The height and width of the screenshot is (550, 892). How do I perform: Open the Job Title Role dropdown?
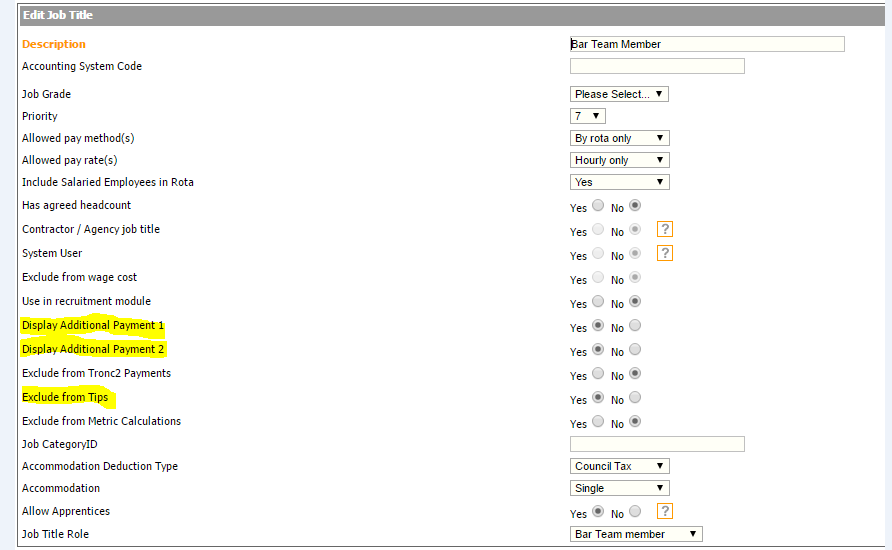(x=636, y=534)
